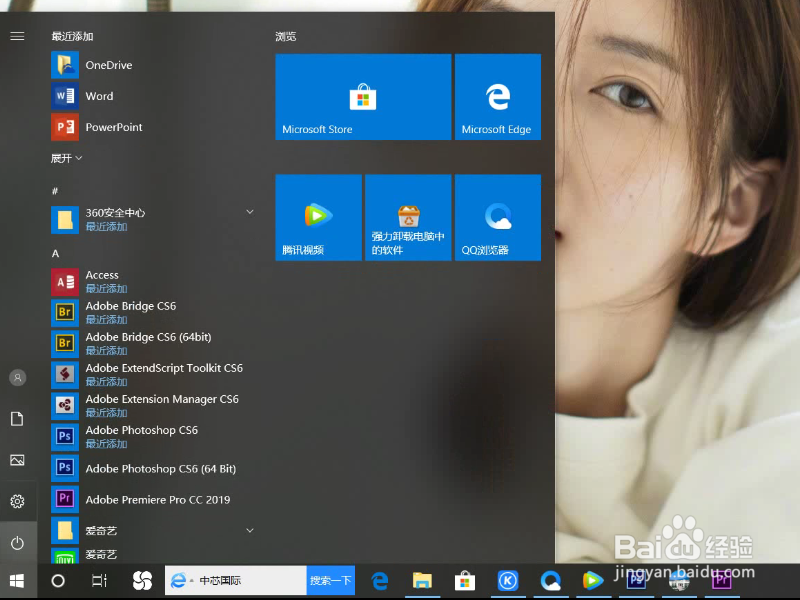800x600 pixels.
Task: Toggle the Start menu hamburger button
Action: (x=17, y=36)
